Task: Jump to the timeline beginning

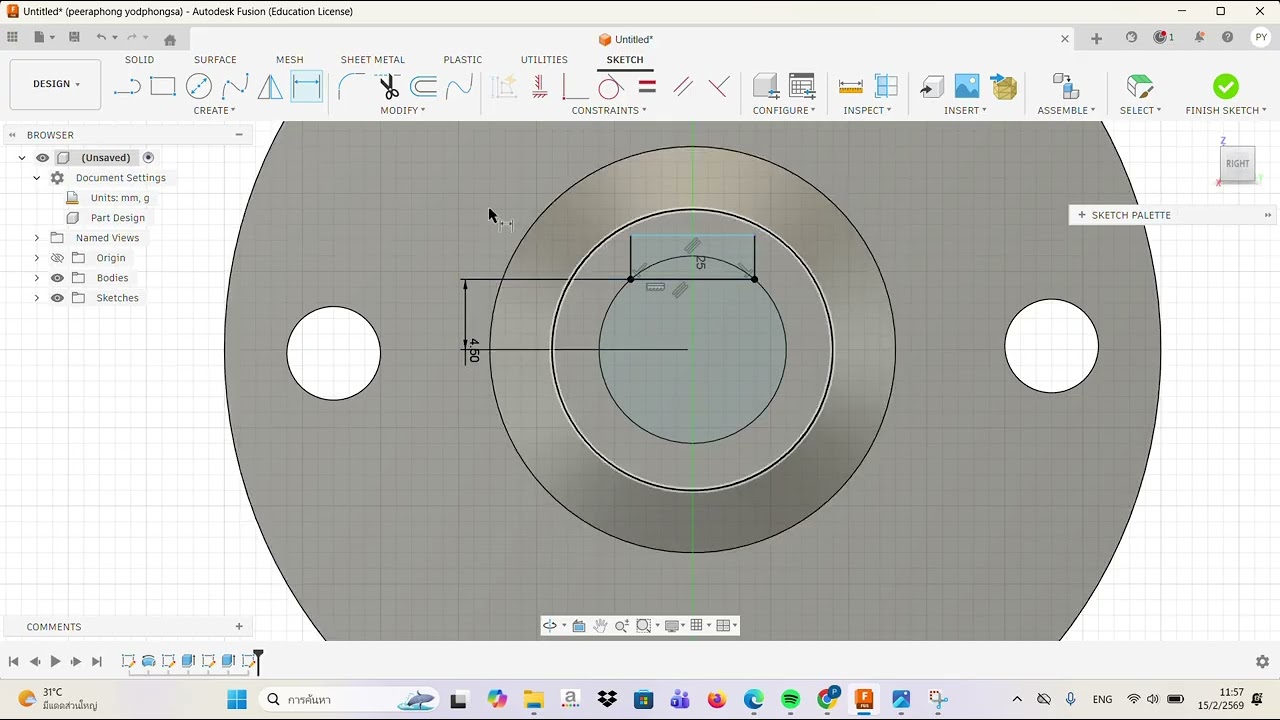Action: click(14, 661)
